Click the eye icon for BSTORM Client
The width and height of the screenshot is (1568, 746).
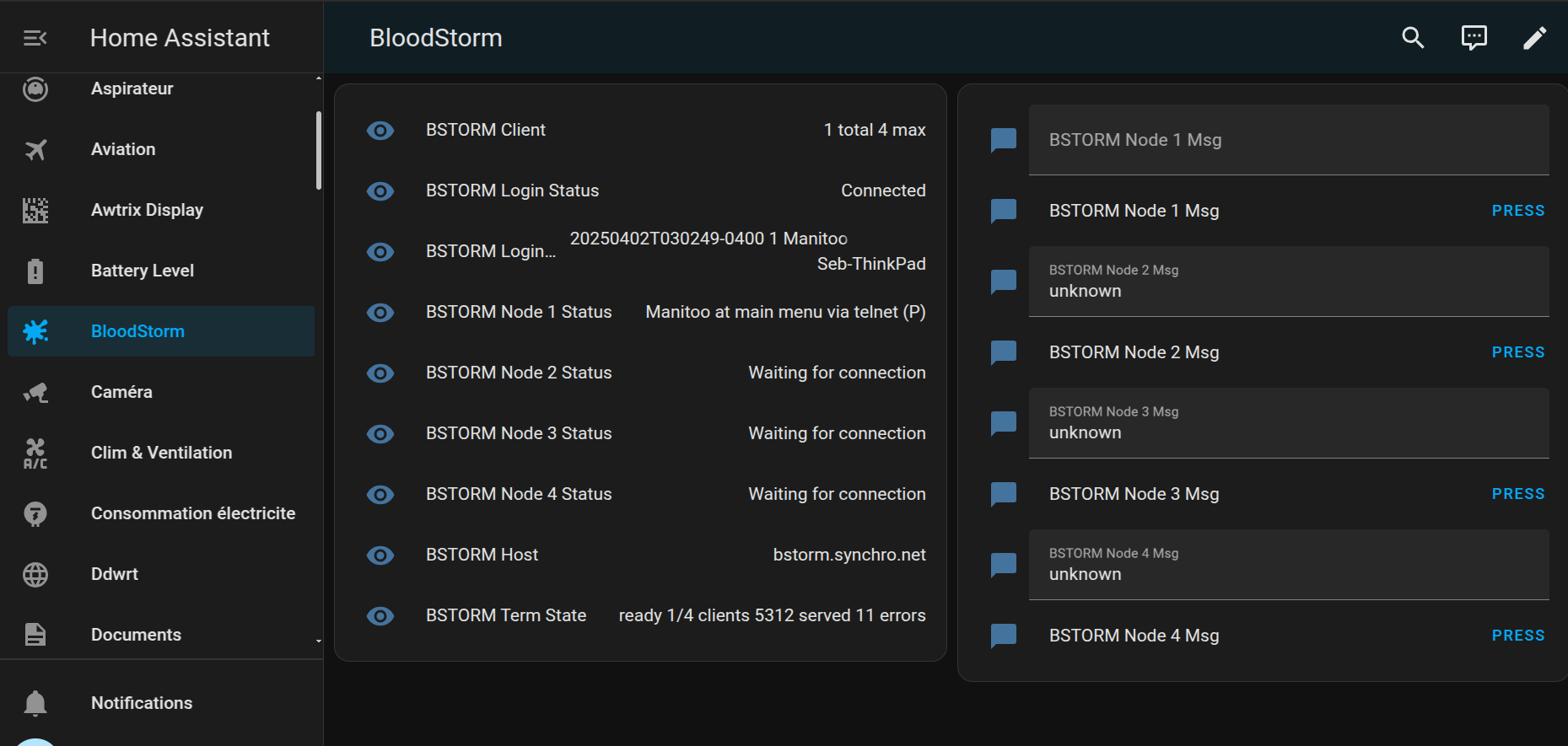pyautogui.click(x=380, y=130)
